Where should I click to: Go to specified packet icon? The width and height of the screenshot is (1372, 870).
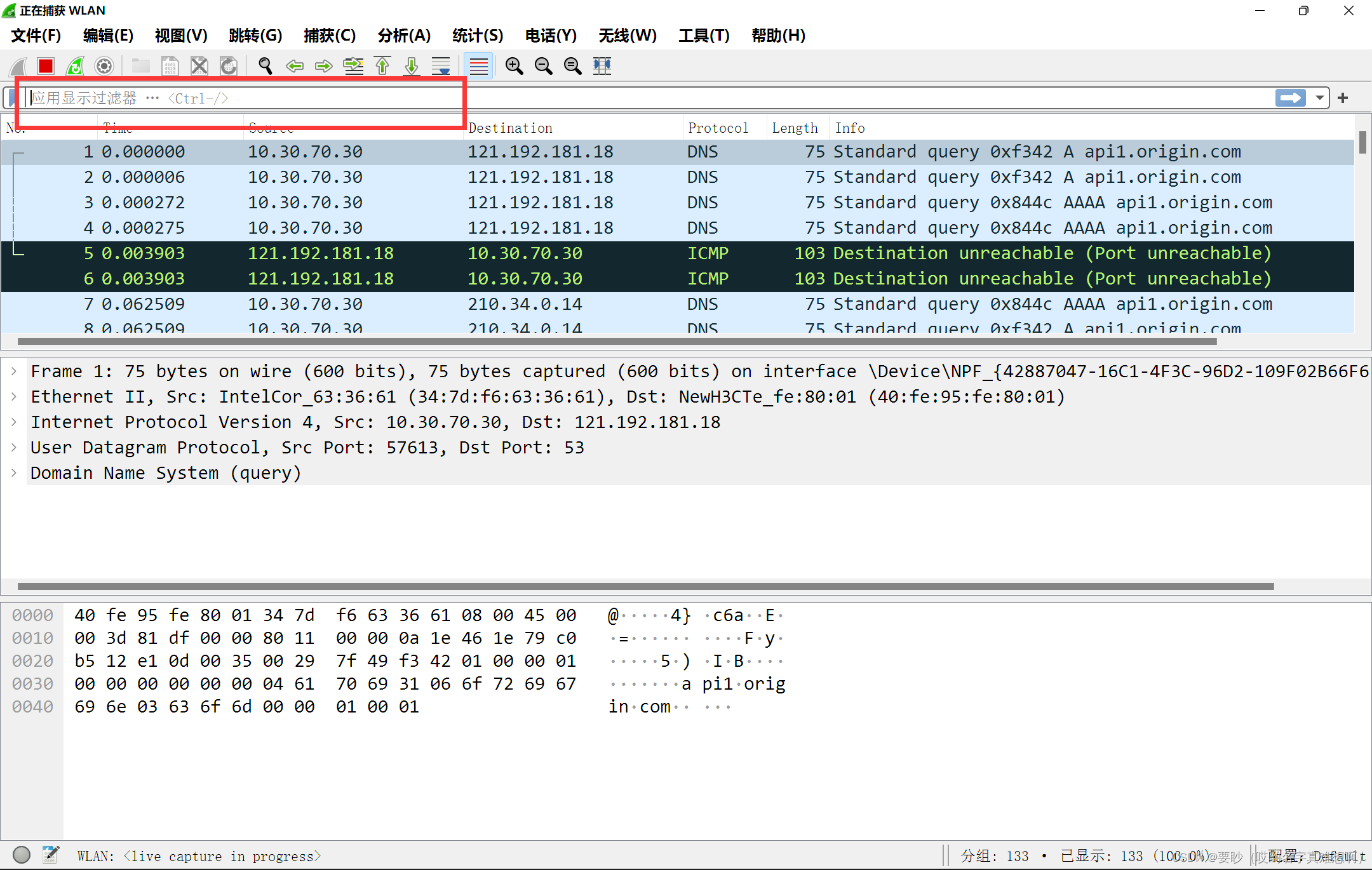click(x=353, y=66)
